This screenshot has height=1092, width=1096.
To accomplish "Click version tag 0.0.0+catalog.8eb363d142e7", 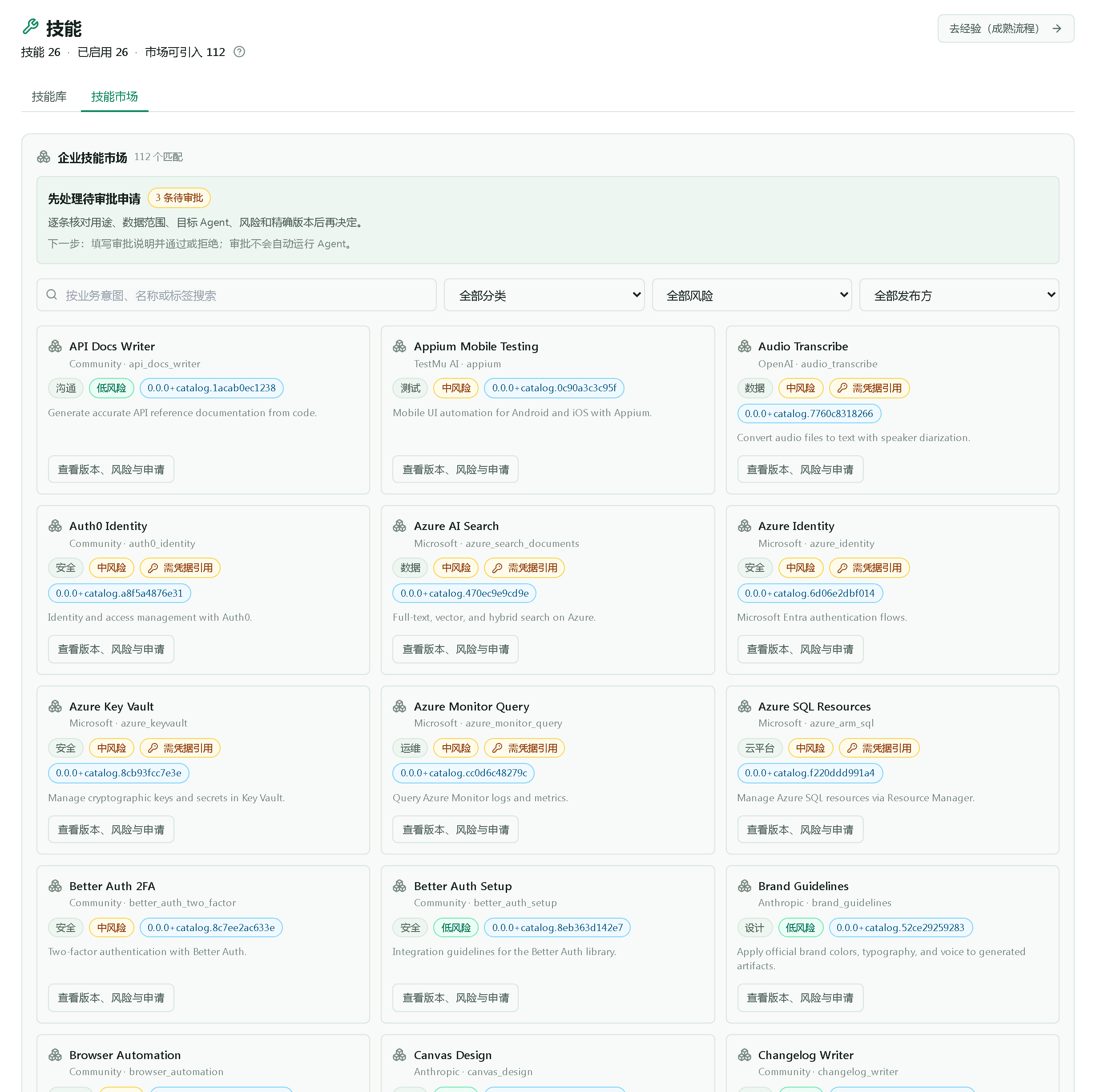I will coord(558,928).
